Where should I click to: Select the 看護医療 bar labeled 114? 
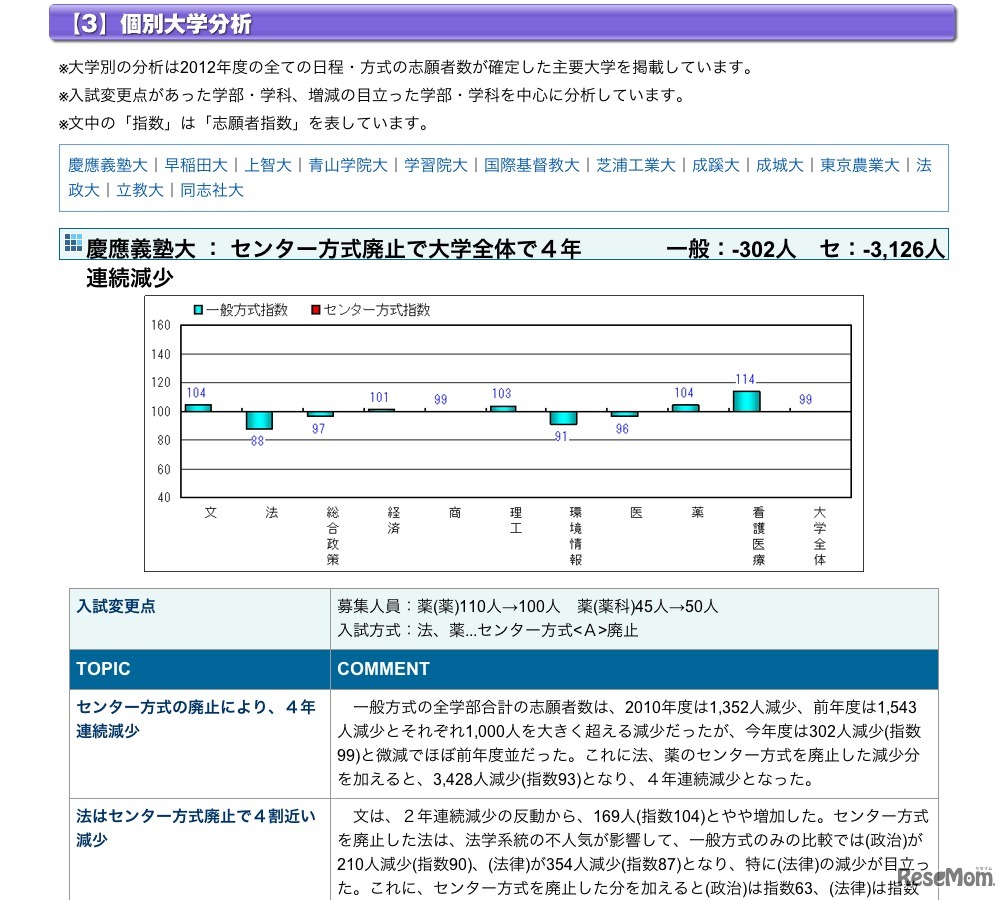coord(746,401)
